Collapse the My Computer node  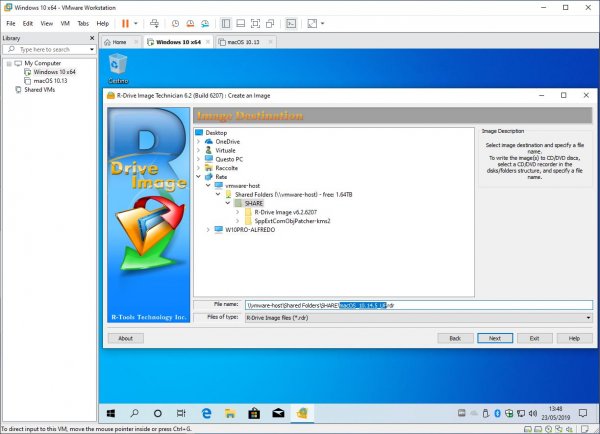(9, 64)
